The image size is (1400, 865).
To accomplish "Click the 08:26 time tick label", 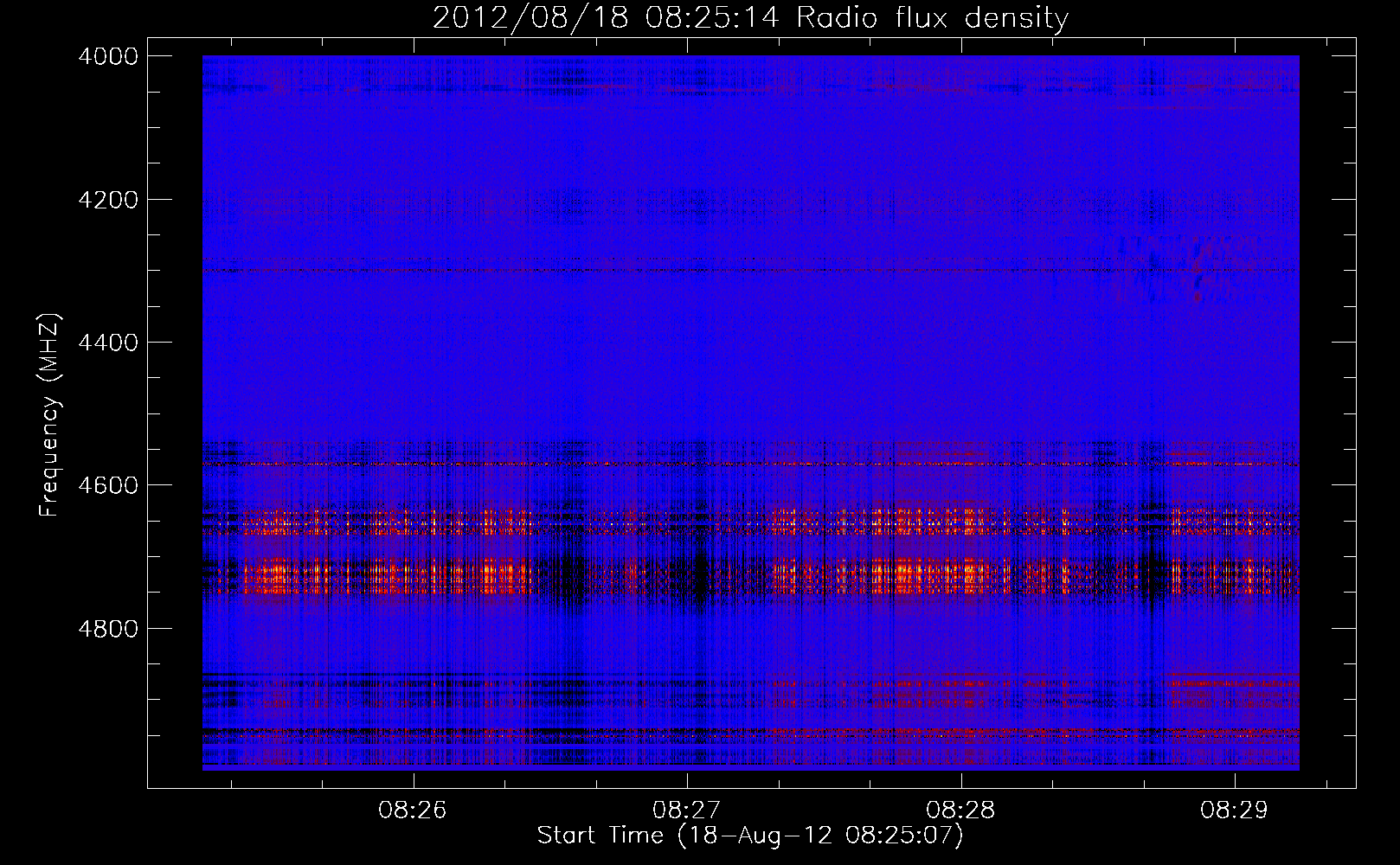I will 413,810.
